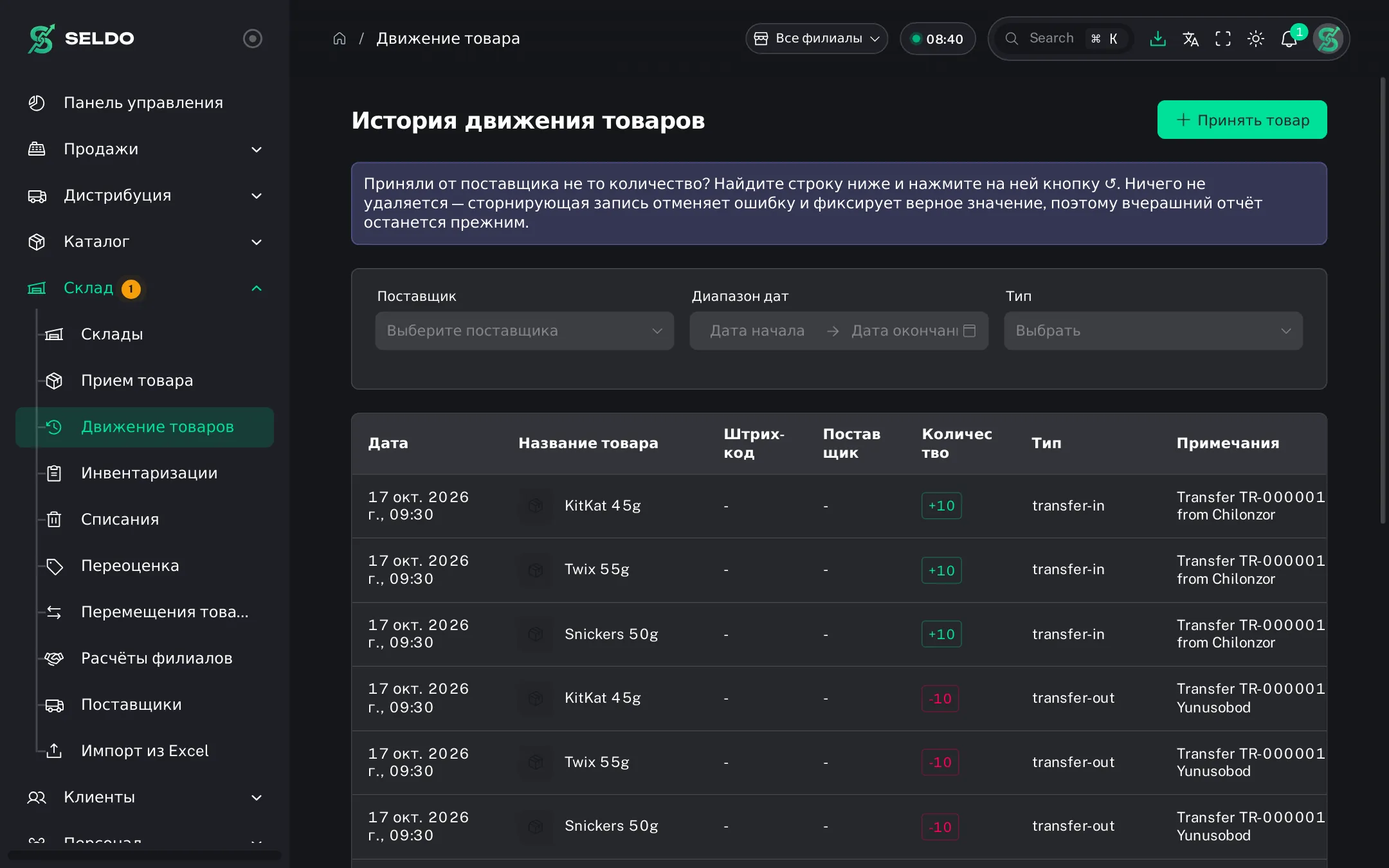Open the language translate icon

1190,39
